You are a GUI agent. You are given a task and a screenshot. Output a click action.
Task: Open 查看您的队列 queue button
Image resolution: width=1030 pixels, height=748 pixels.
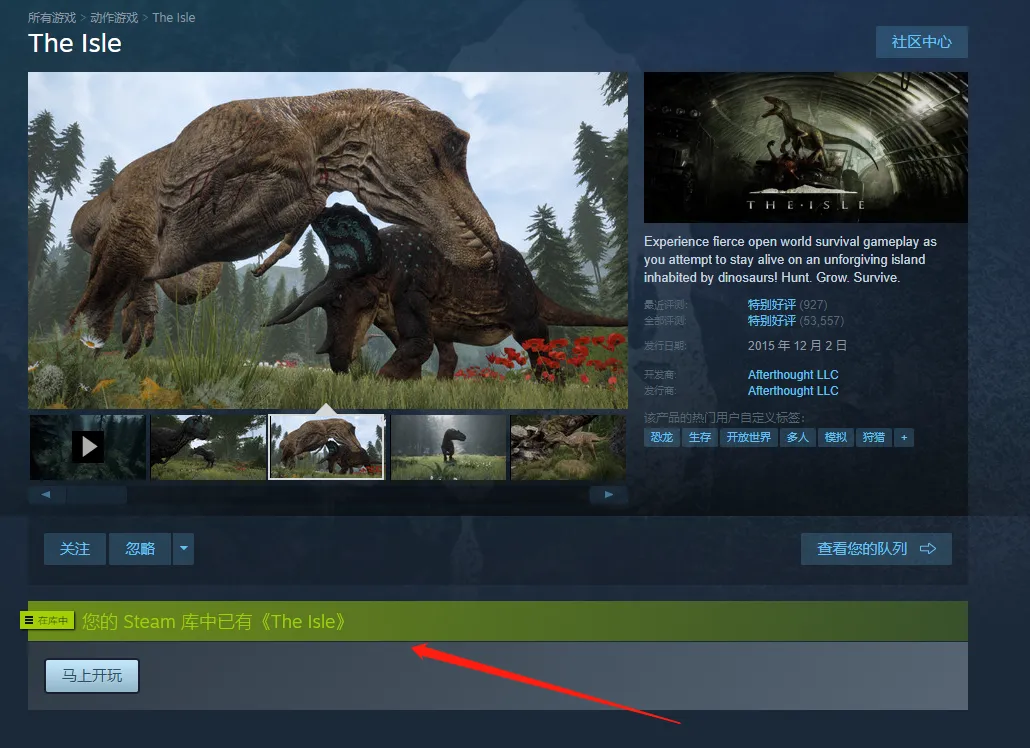pyautogui.click(x=876, y=549)
